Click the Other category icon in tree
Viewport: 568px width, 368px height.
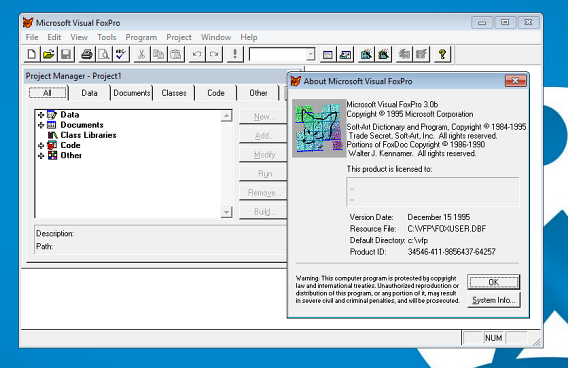point(53,155)
